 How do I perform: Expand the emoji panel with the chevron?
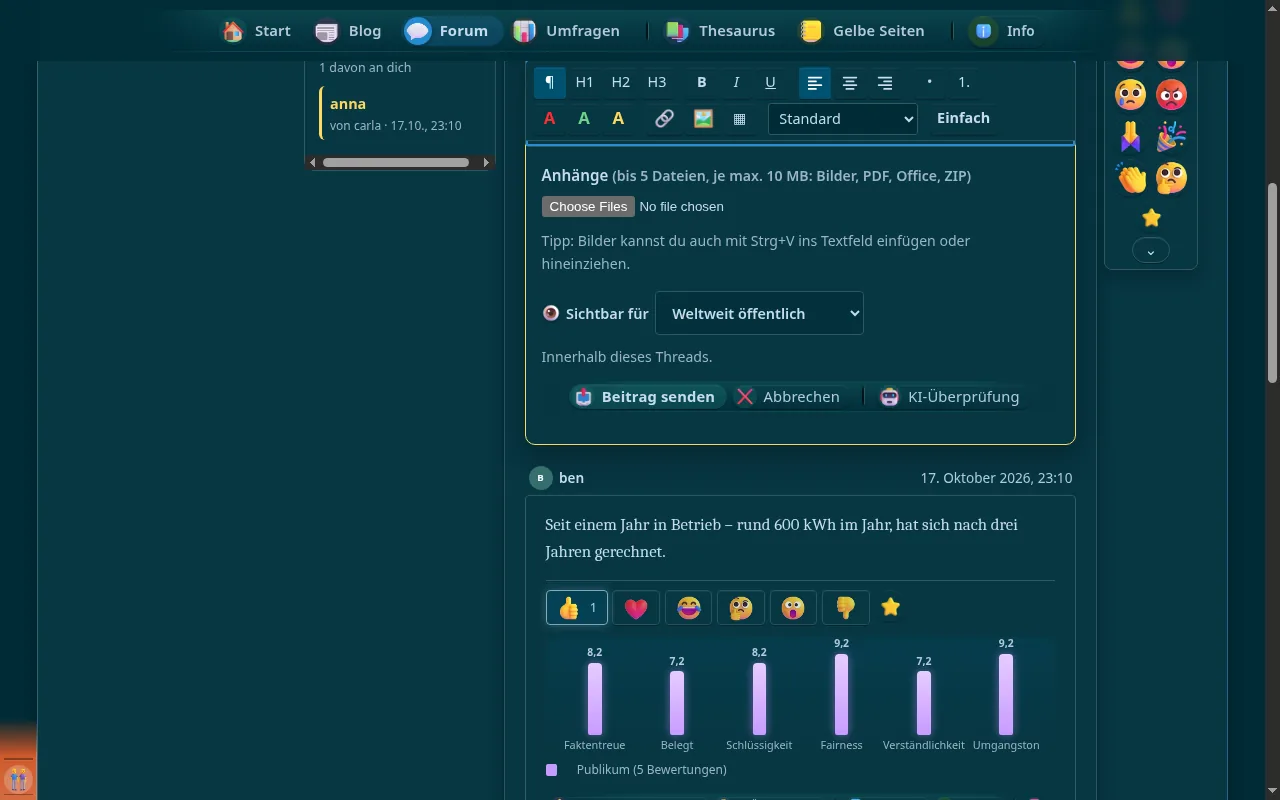[x=1151, y=250]
